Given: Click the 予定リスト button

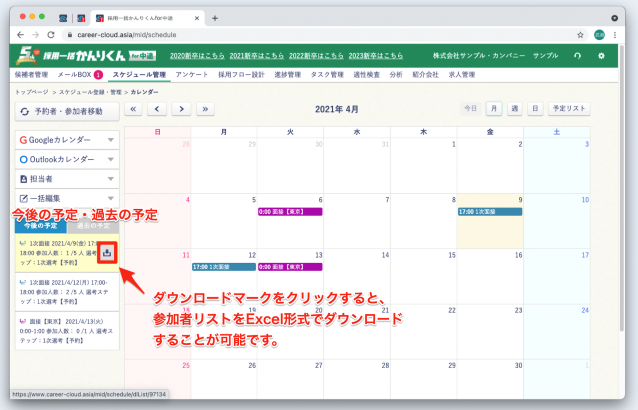Looking at the screenshot, I should coord(571,109).
